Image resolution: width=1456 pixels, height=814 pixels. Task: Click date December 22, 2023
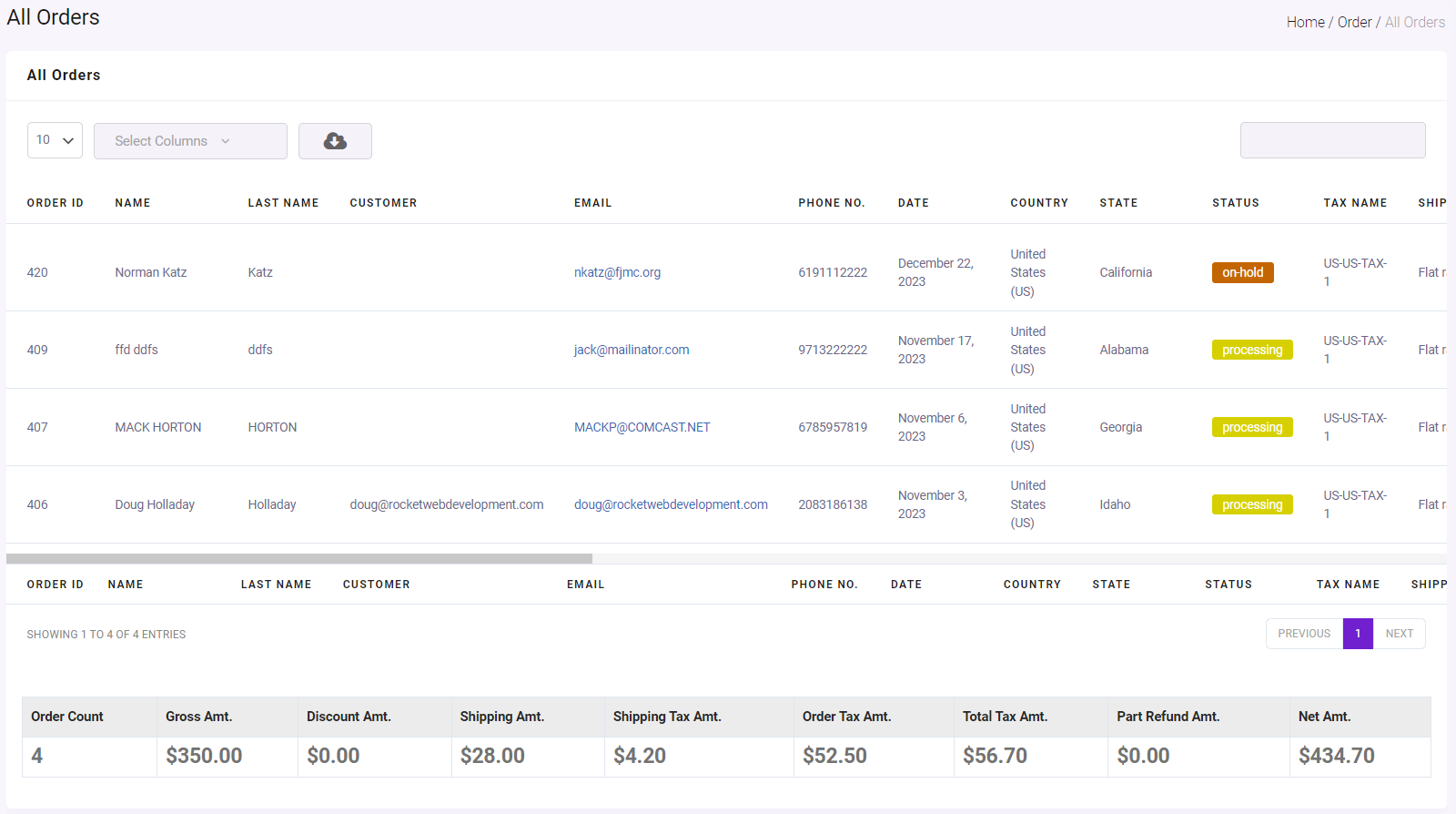935,272
